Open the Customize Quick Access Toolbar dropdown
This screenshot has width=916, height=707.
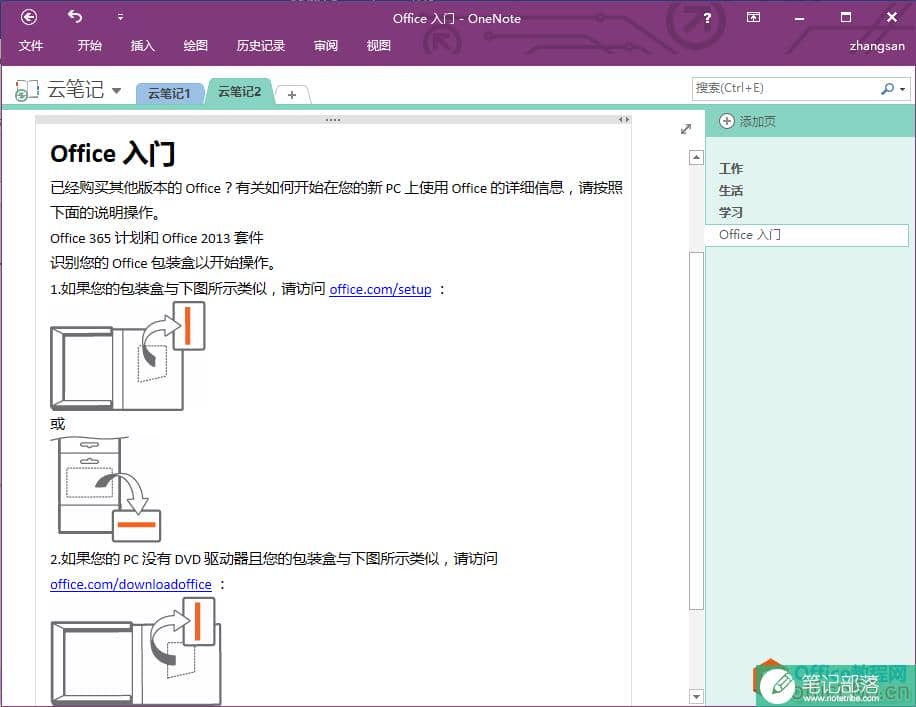pos(120,18)
